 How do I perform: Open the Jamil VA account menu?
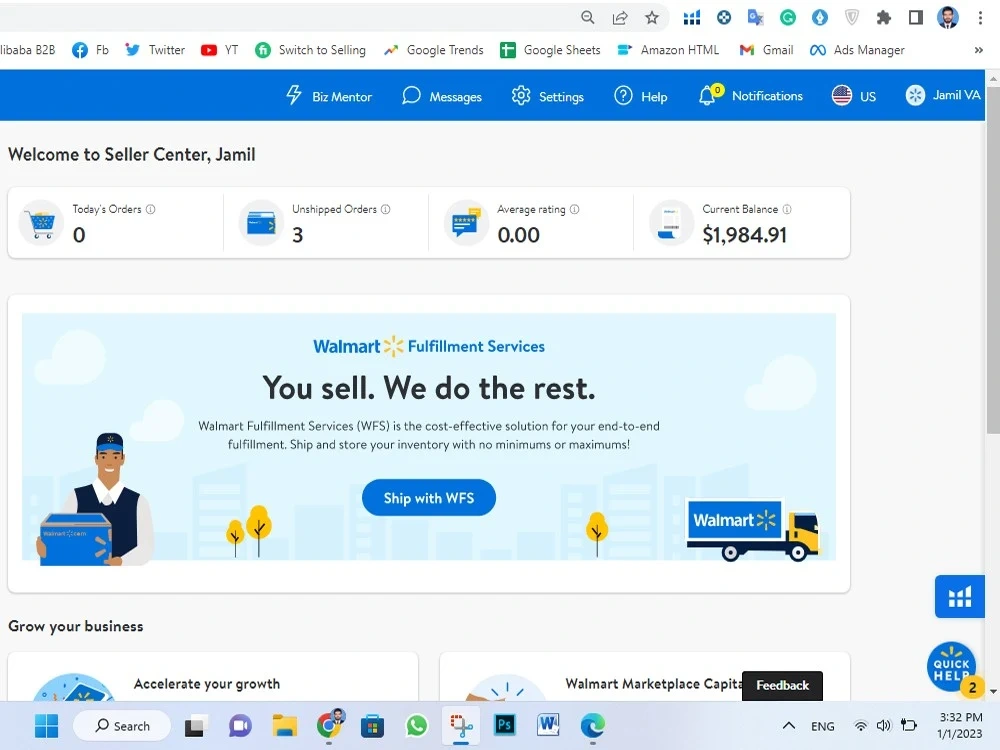[x=943, y=96]
